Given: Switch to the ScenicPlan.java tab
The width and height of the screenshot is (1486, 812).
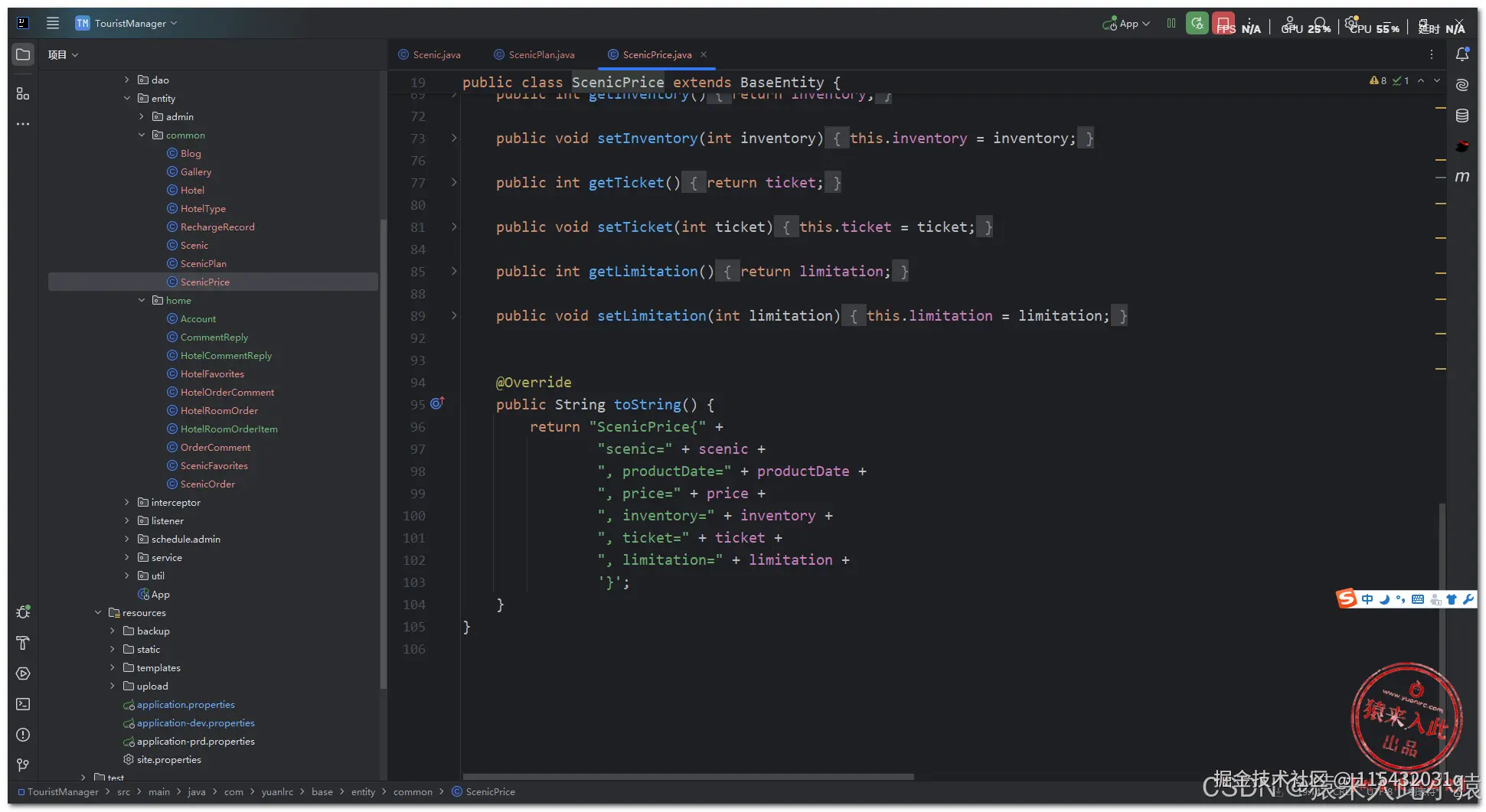Looking at the screenshot, I should [534, 54].
